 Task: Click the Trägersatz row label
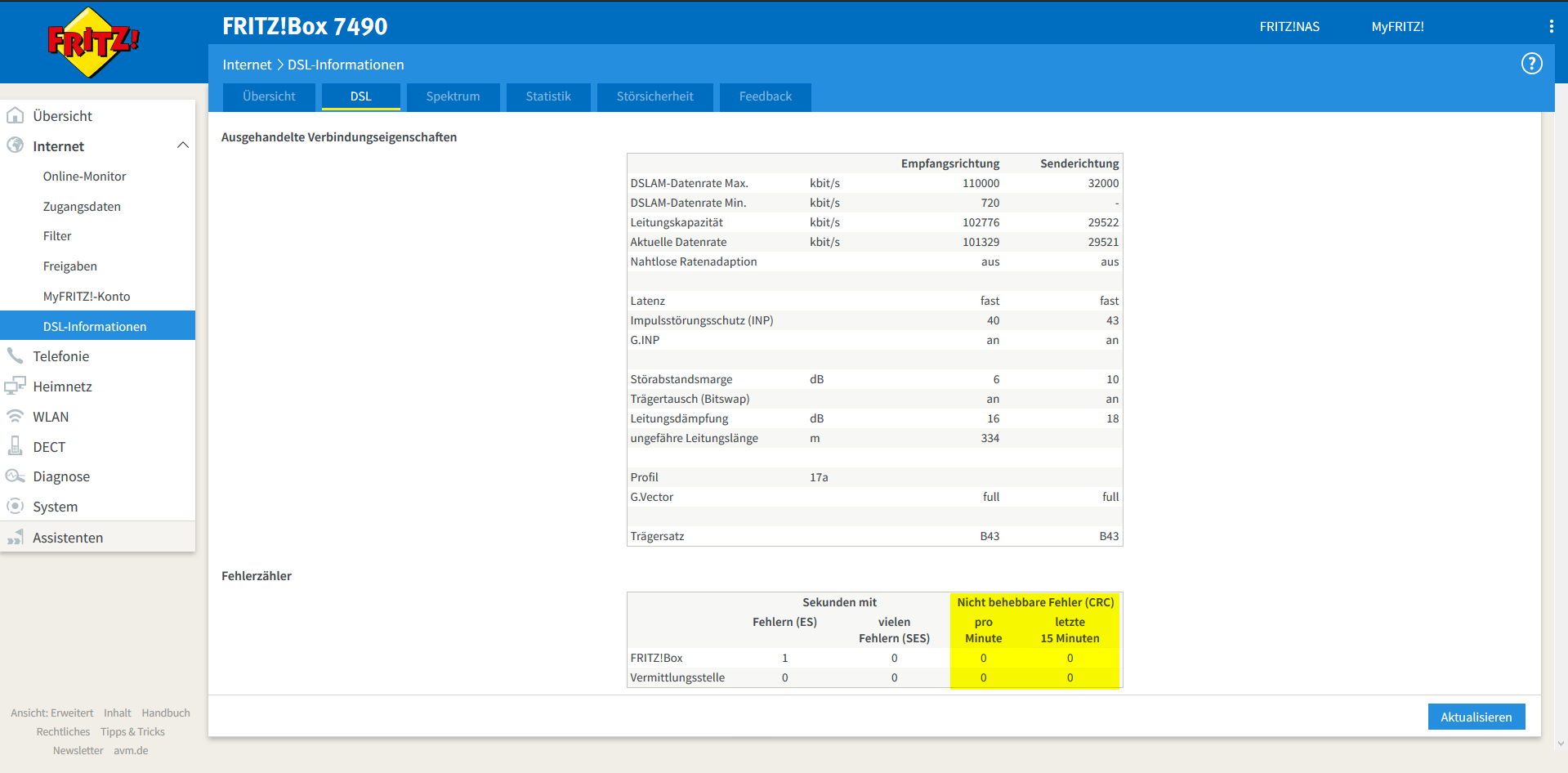click(x=657, y=536)
